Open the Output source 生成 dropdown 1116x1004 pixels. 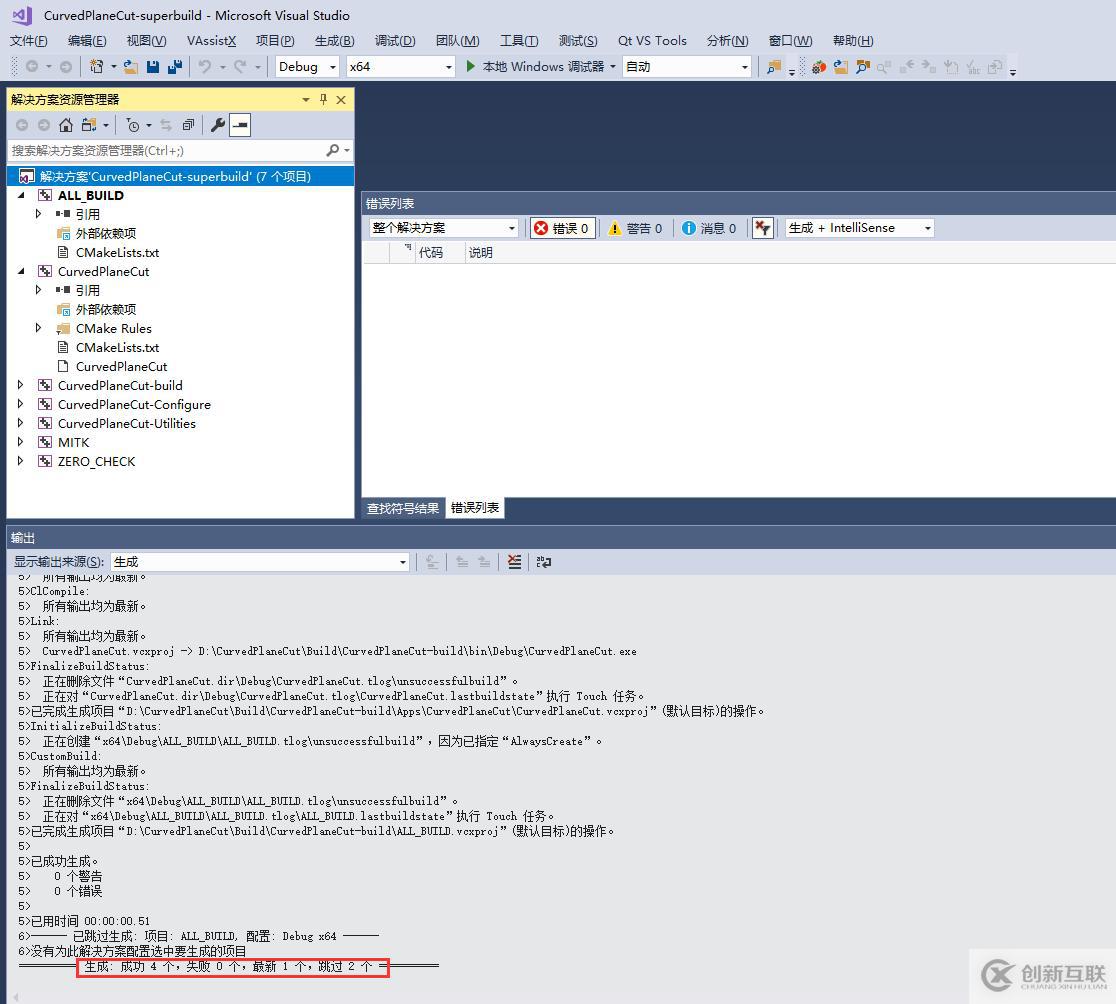260,562
